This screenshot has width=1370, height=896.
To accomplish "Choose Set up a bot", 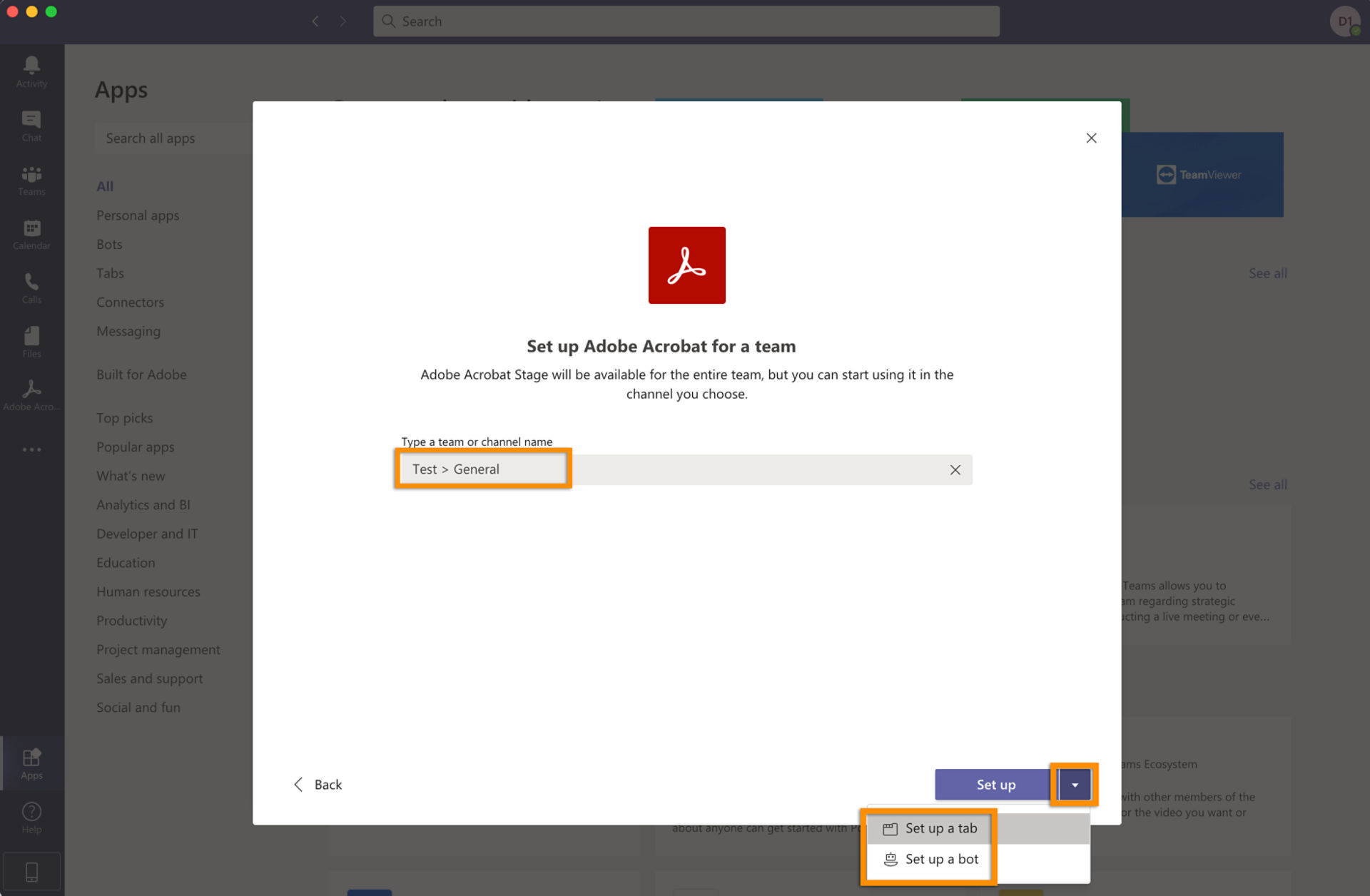I will [978, 860].
